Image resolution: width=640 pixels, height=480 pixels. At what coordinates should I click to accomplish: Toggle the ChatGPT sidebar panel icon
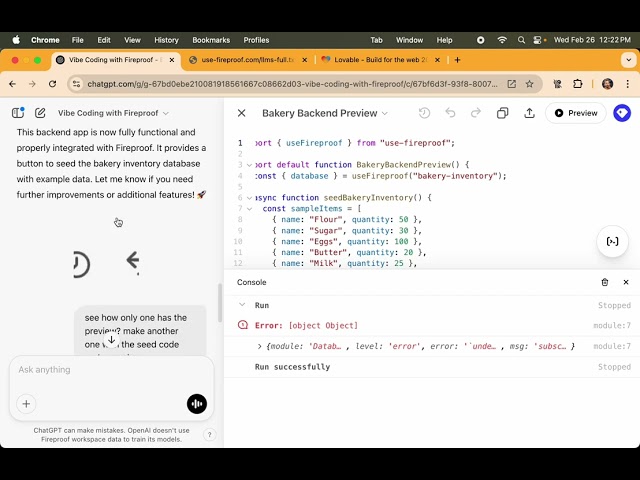click(x=18, y=113)
